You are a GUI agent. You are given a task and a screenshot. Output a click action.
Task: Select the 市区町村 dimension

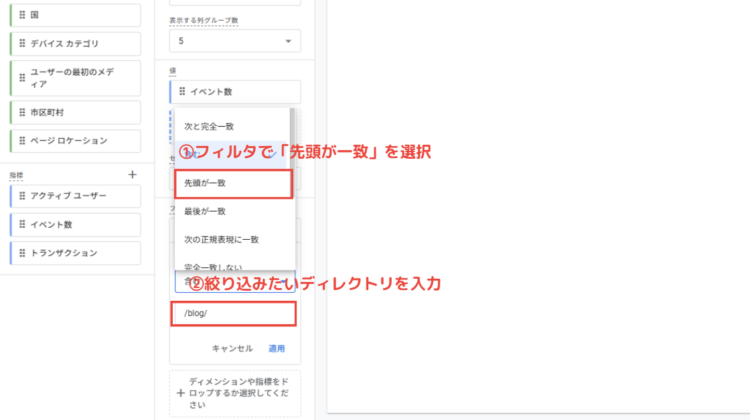coord(75,112)
